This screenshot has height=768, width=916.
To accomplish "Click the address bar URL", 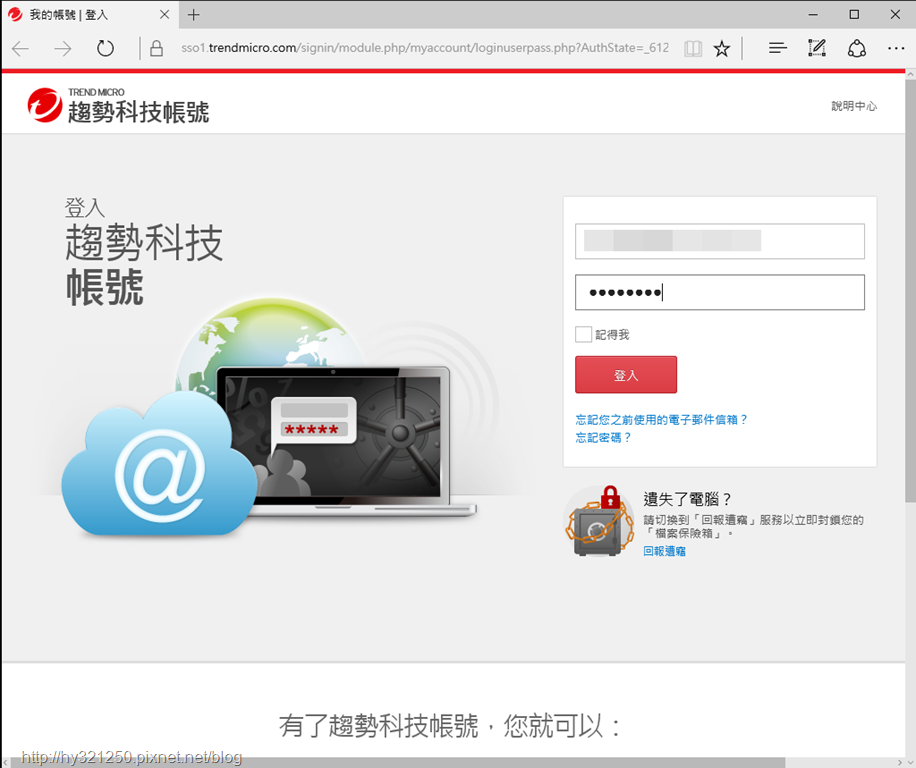I will coord(425,48).
